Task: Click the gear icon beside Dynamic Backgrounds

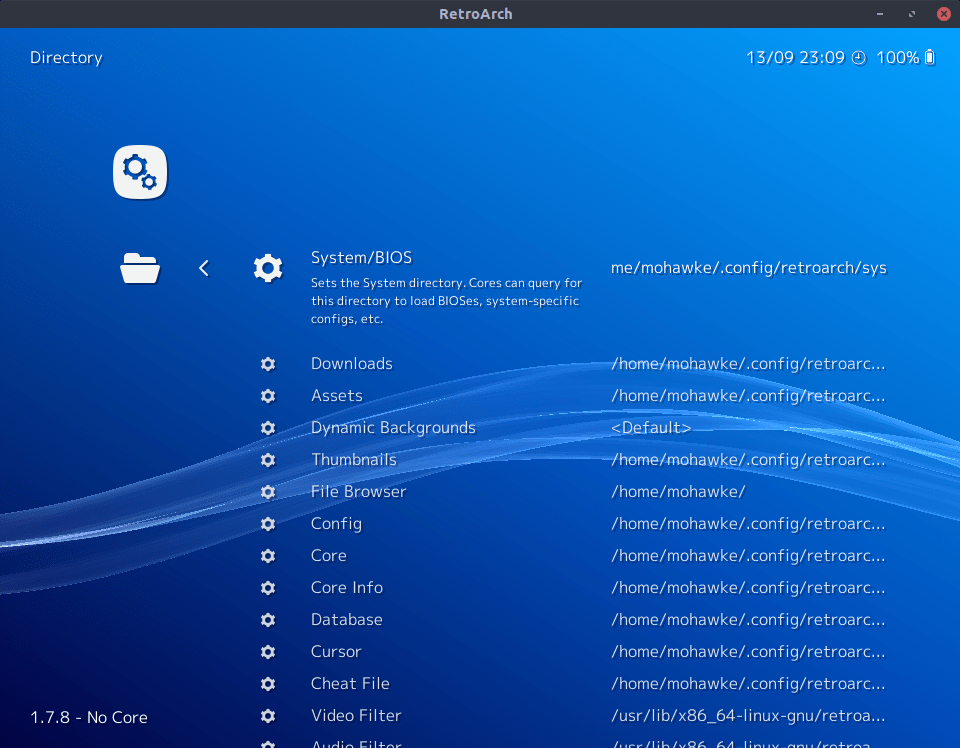Action: point(268,428)
